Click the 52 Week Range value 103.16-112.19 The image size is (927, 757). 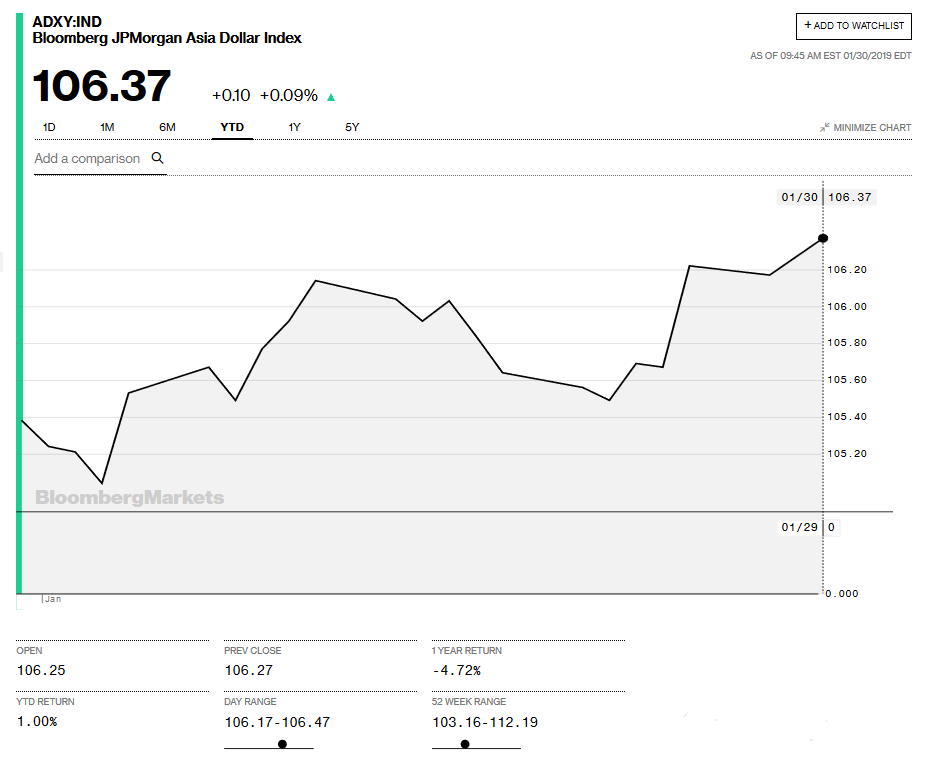click(x=485, y=722)
